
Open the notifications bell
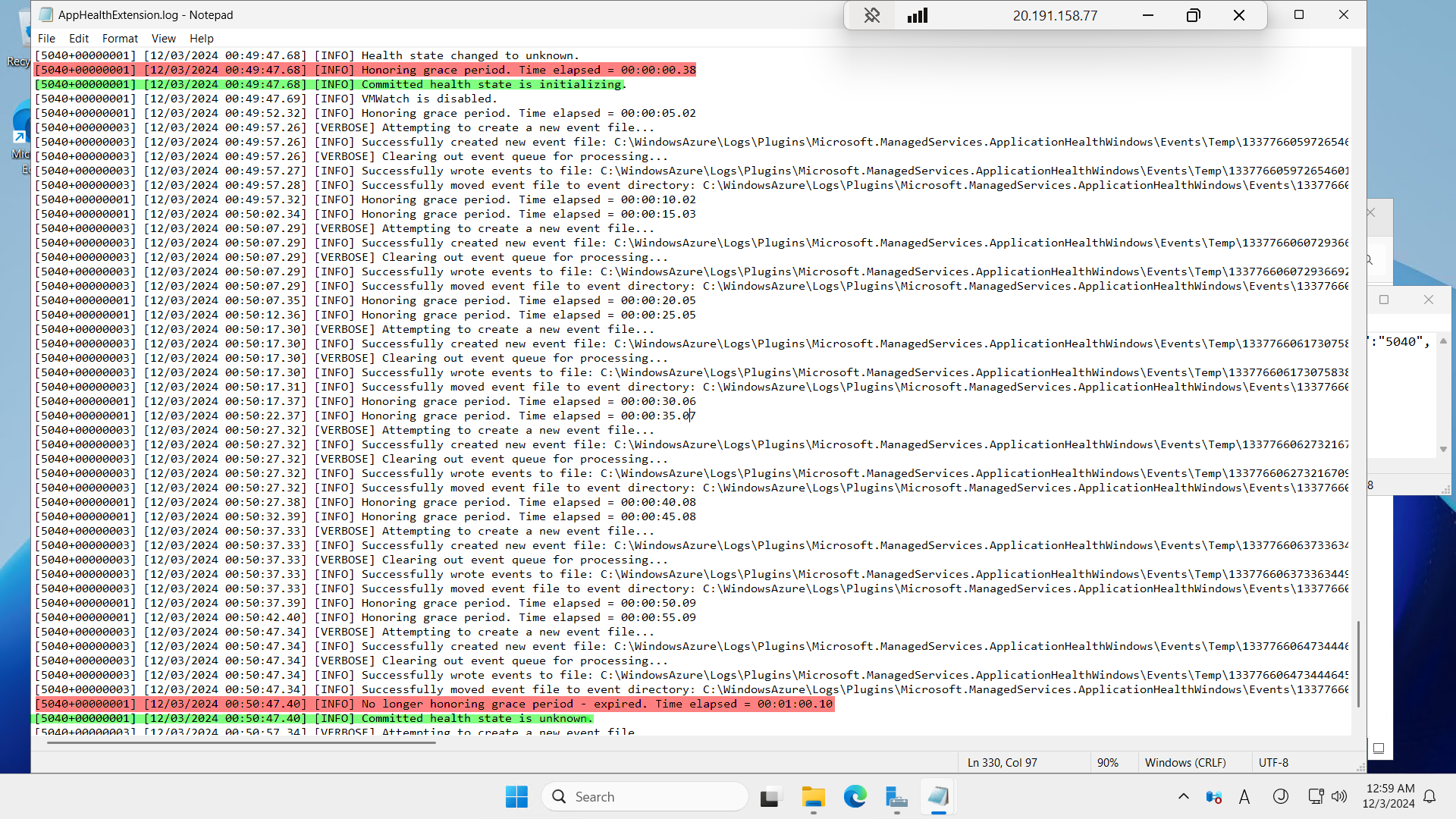pos(1429,796)
